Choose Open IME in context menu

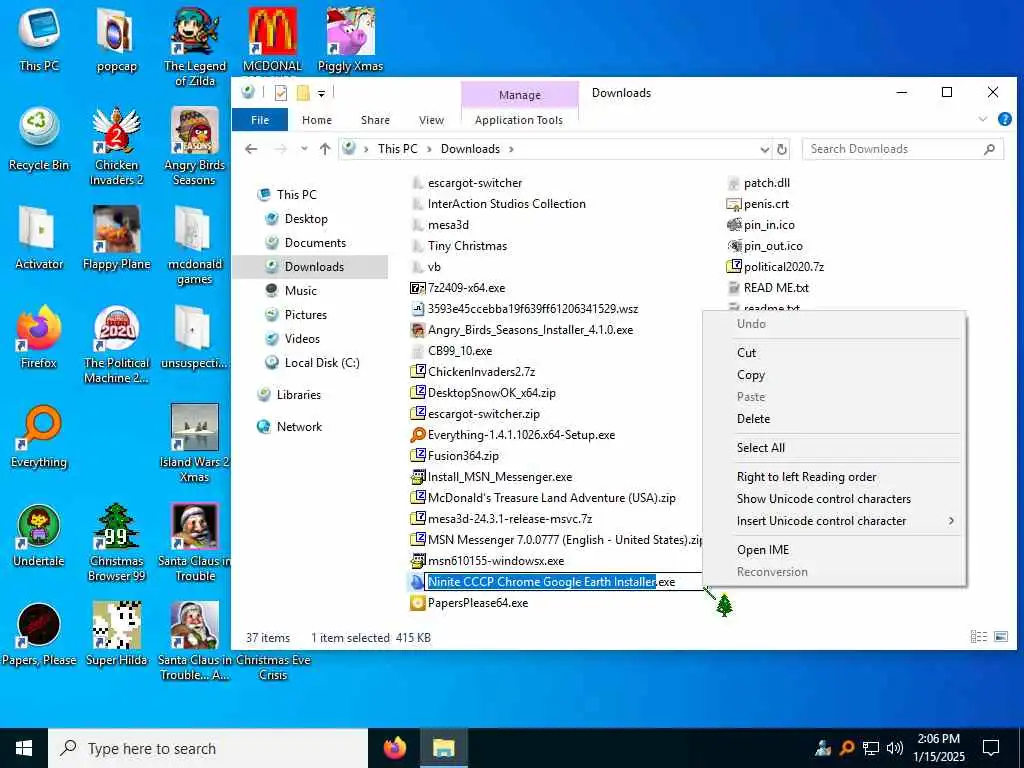(833, 550)
